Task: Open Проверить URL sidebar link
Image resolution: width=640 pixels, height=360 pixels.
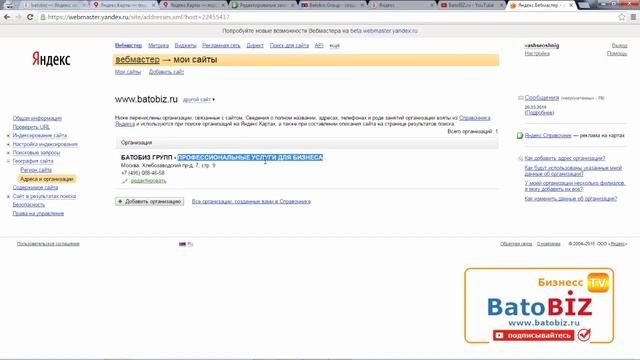Action: (x=31, y=127)
